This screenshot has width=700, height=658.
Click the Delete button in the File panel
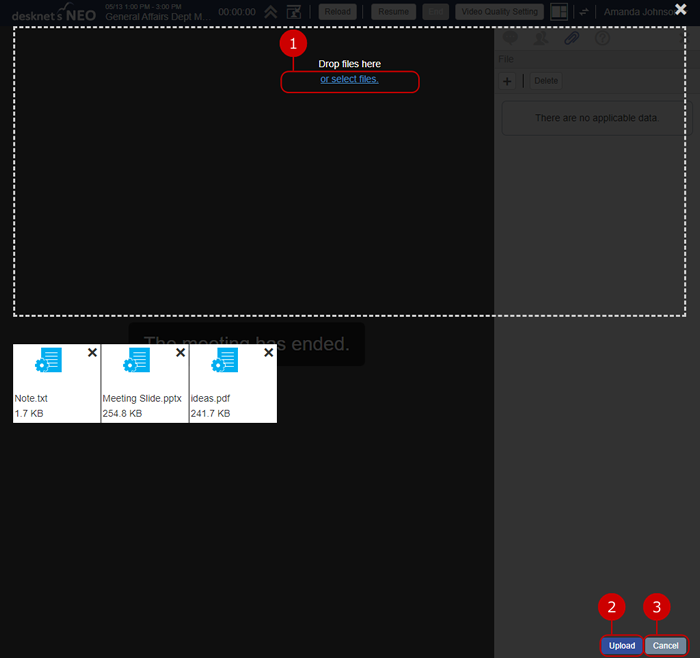pos(546,81)
